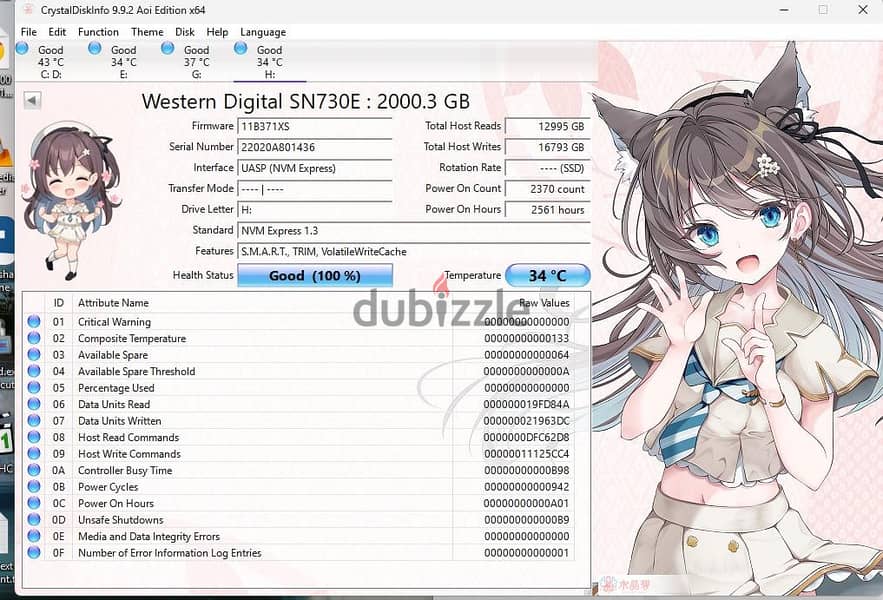883x600 pixels.
Task: Click the Power On Hours value 2561 hours
Action: coord(547,210)
